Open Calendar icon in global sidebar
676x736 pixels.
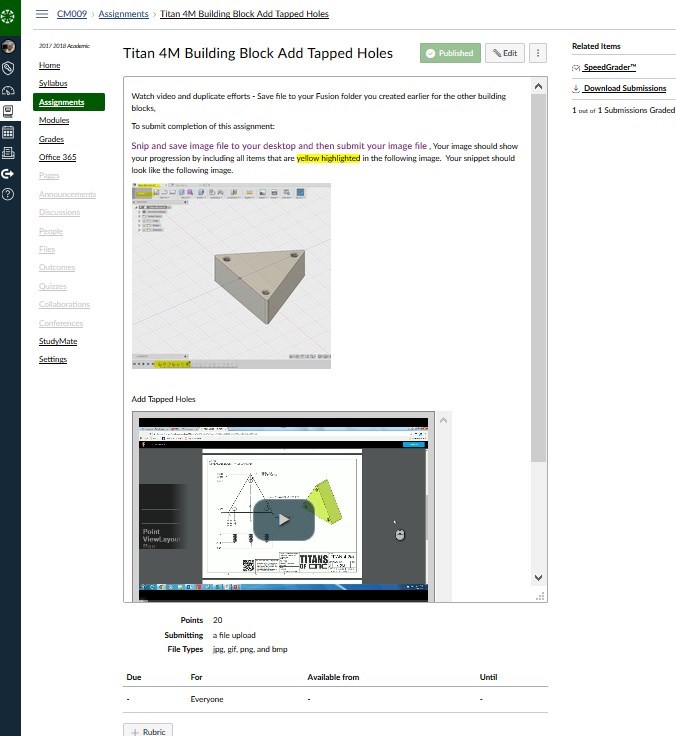click(9, 132)
